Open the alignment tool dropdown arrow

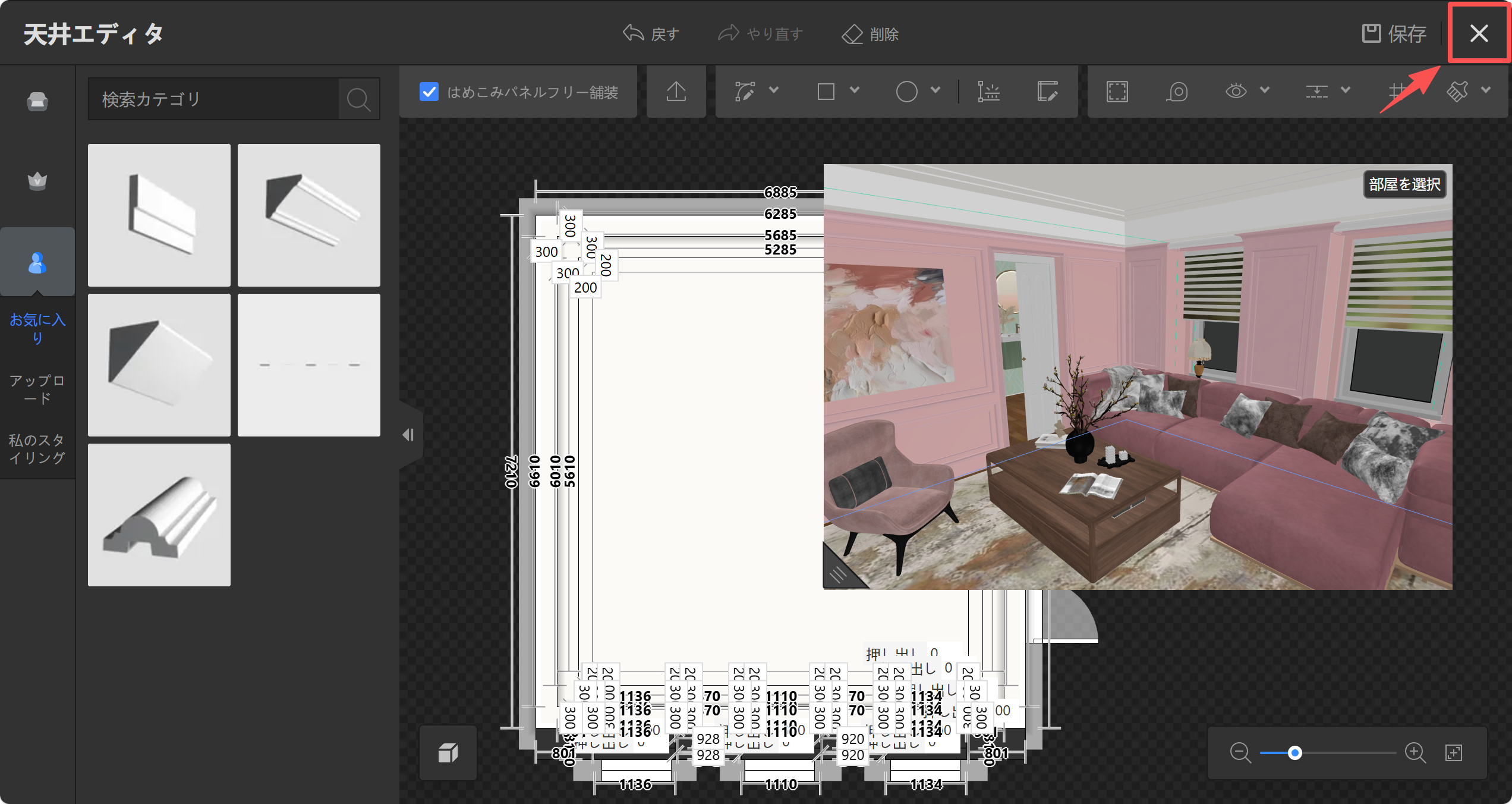[x=1346, y=90]
